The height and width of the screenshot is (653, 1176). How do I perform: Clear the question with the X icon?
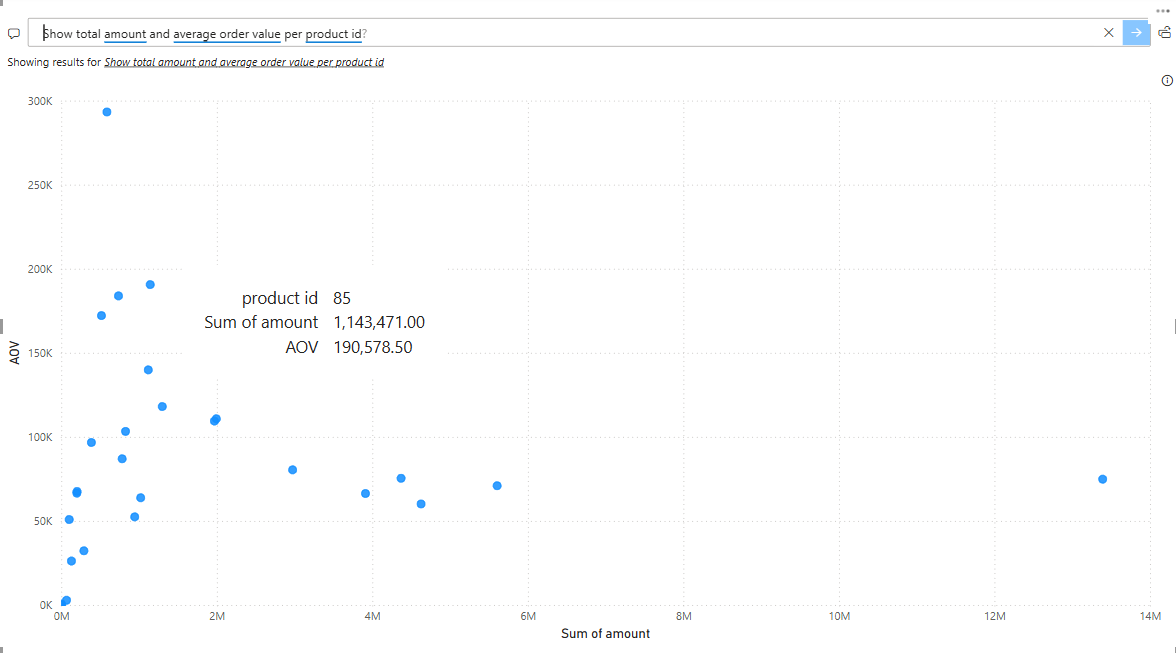click(1108, 33)
